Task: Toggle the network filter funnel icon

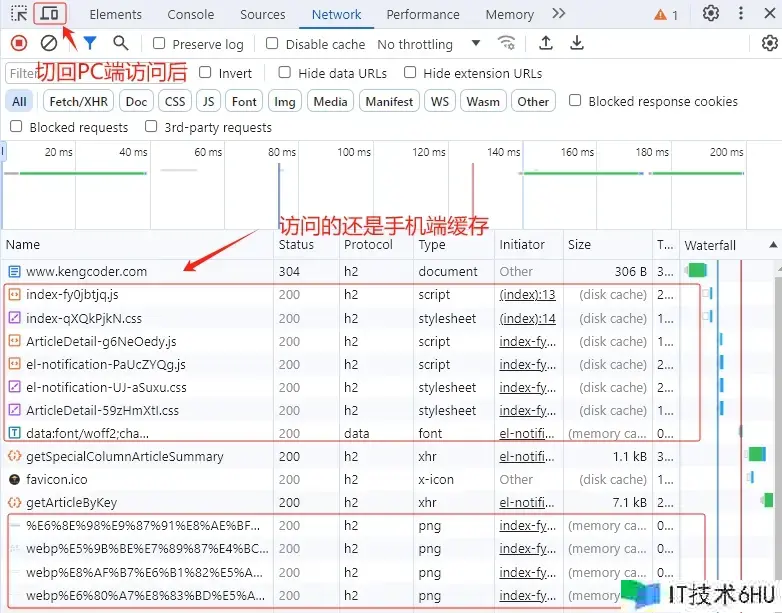Action: point(90,43)
